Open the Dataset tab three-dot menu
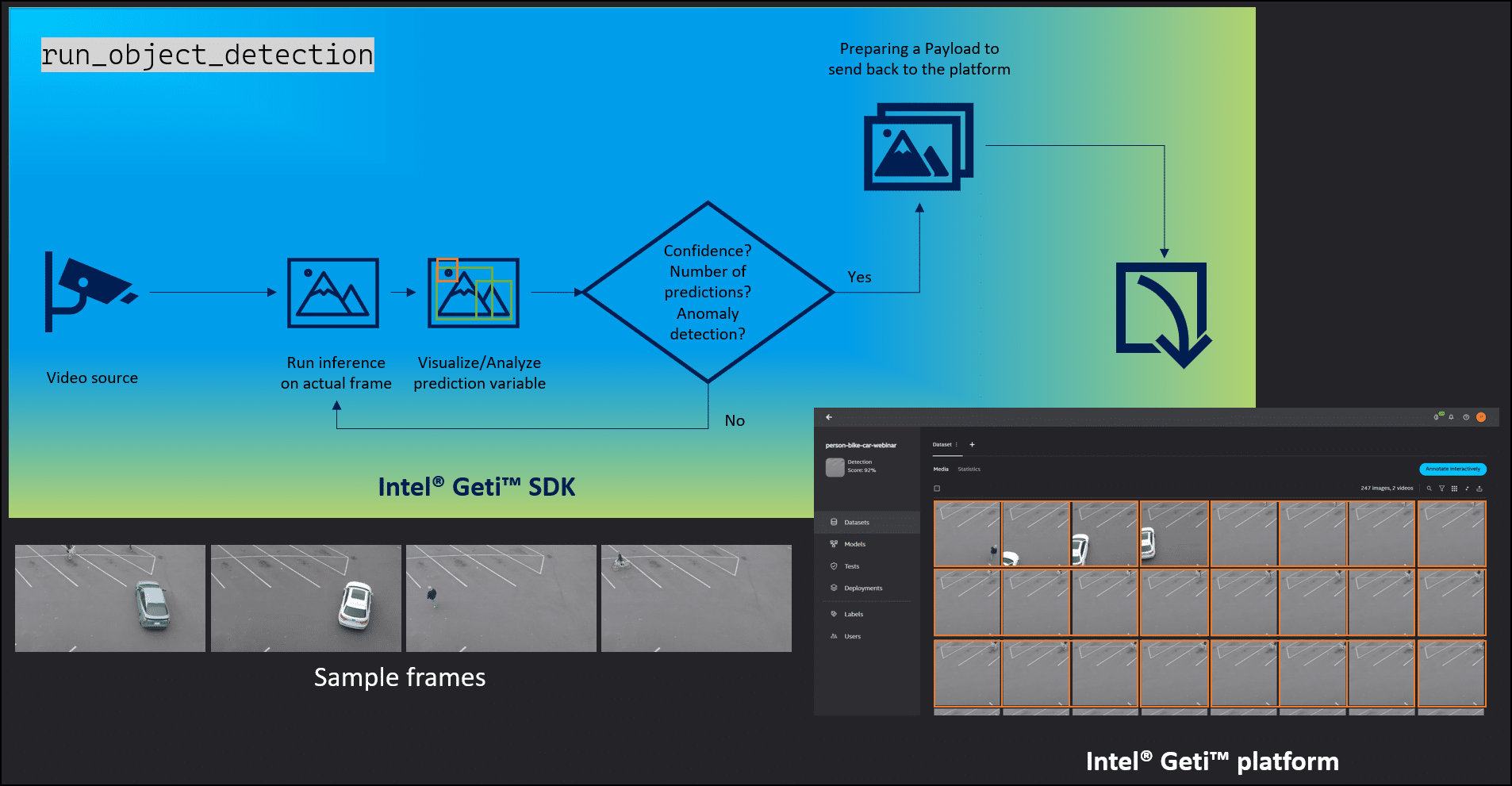1512x786 pixels. pyautogui.click(x=957, y=445)
